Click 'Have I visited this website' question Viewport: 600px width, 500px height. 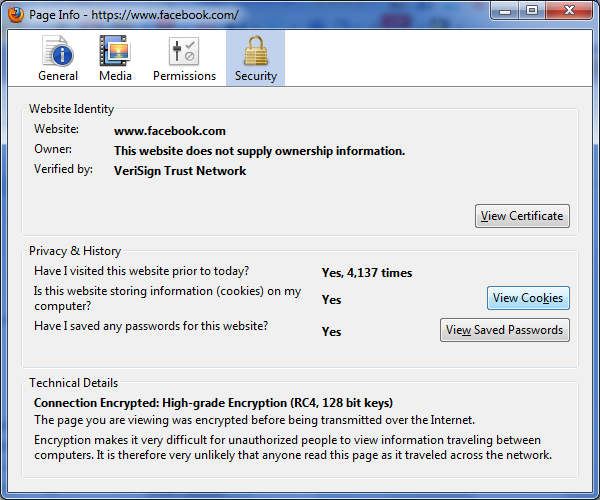point(141,271)
